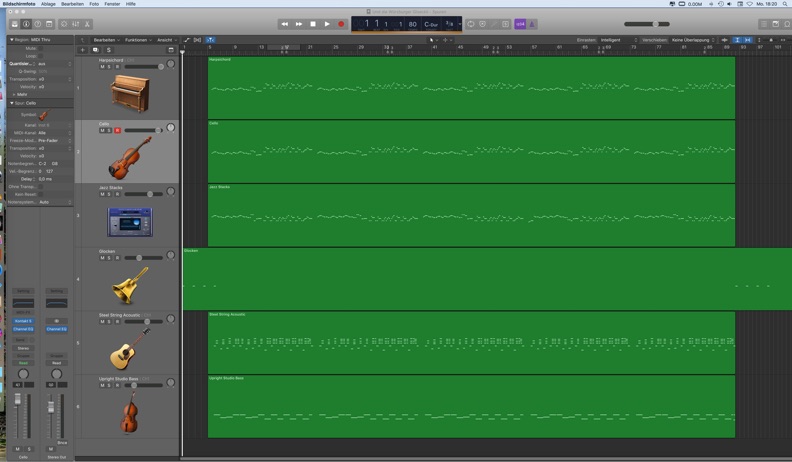The width and height of the screenshot is (792, 462).
Task: Open the Bearbeiten menu in Tracks area
Action: [107, 40]
